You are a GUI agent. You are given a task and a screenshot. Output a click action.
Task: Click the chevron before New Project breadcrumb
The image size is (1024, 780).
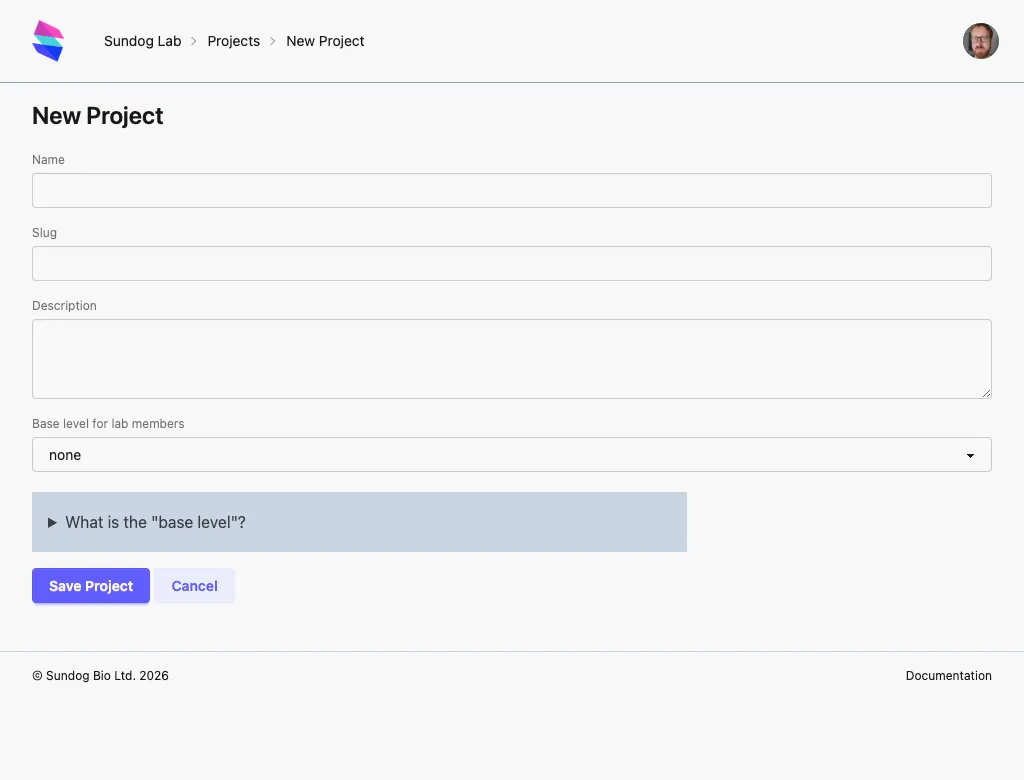(x=270, y=41)
